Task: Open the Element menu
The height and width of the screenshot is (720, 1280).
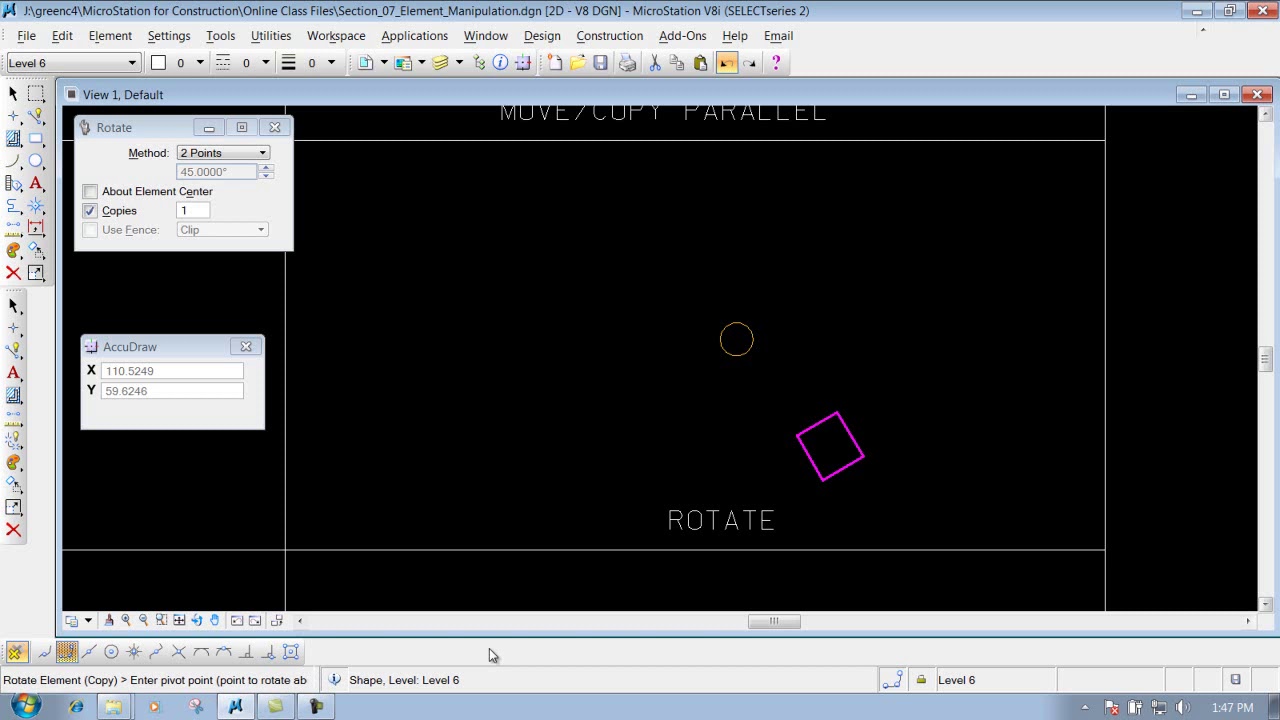Action: coord(110,36)
